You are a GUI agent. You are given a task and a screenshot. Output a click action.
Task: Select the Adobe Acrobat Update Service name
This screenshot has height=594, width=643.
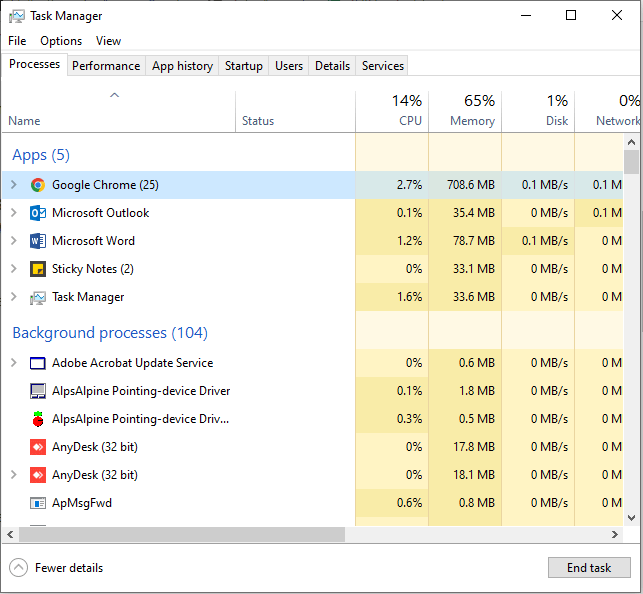(x=132, y=363)
